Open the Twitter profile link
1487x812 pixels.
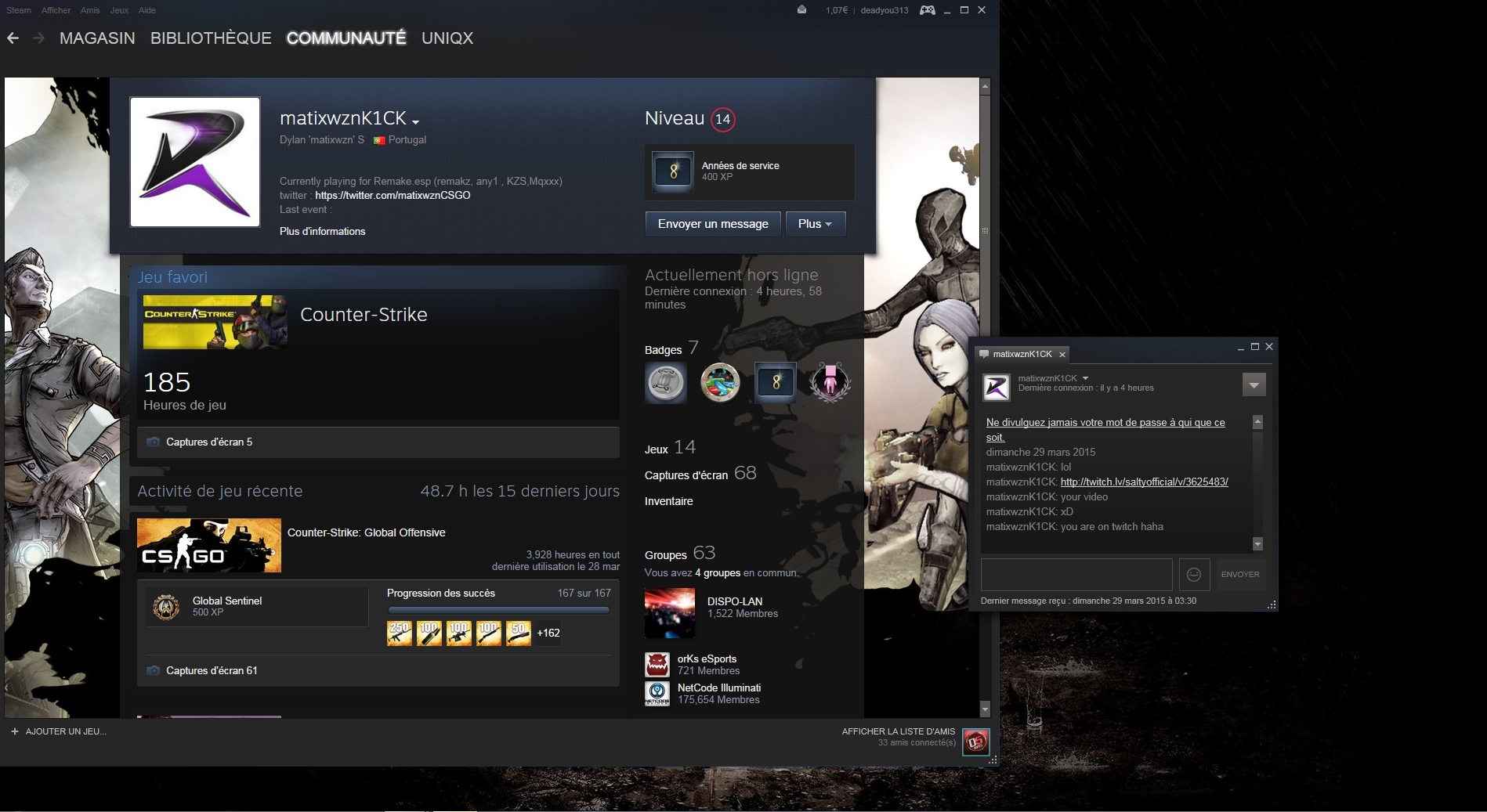[x=393, y=195]
